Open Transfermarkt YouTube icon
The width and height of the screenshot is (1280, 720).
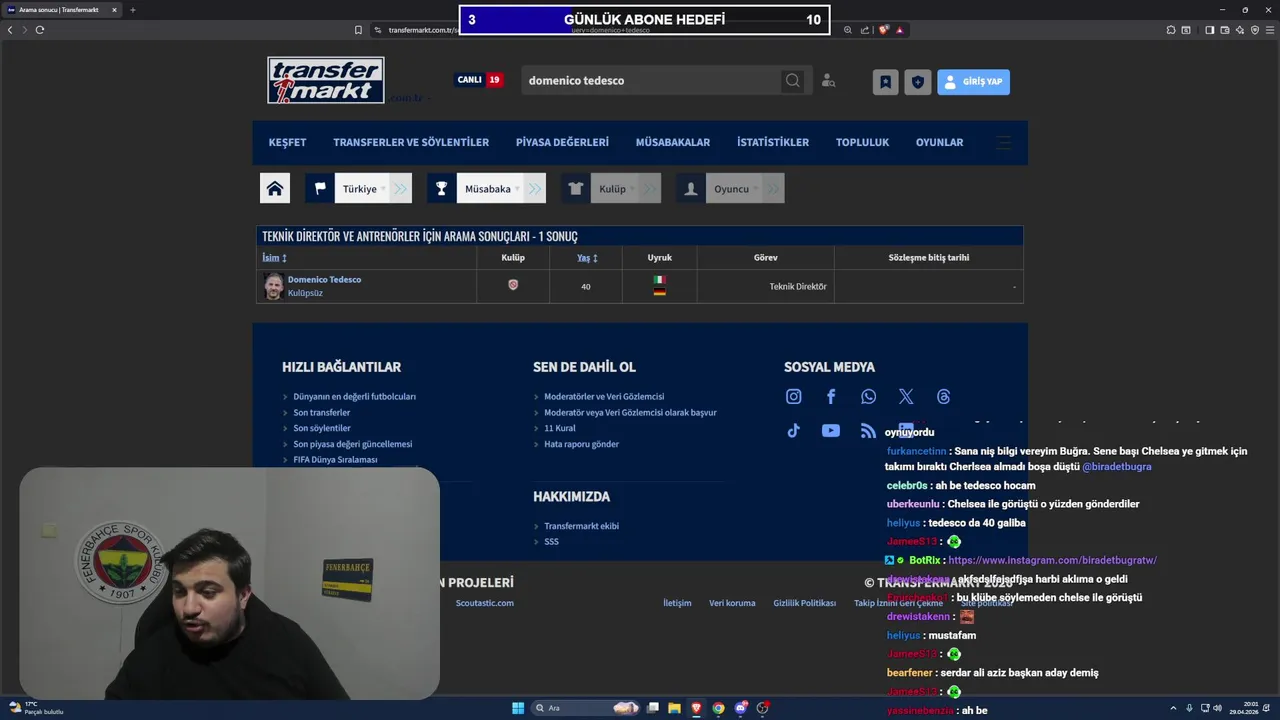tap(831, 431)
